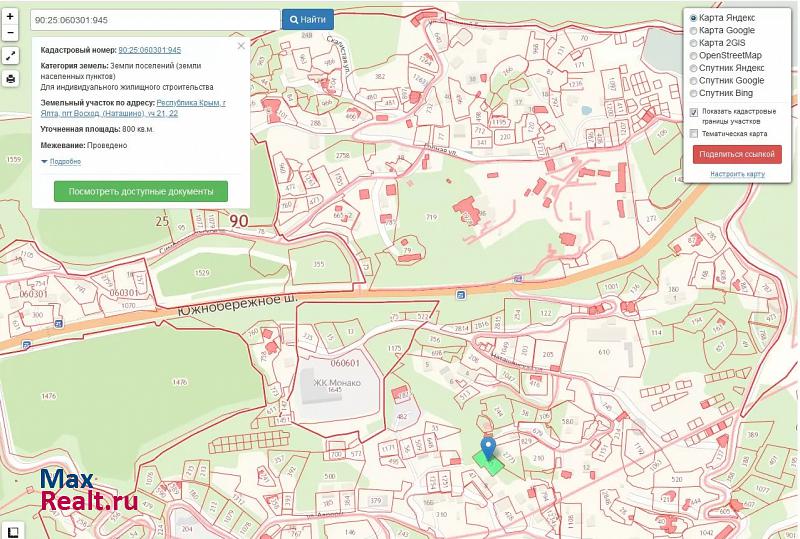Zoom in with the plus button

[x=10, y=17]
